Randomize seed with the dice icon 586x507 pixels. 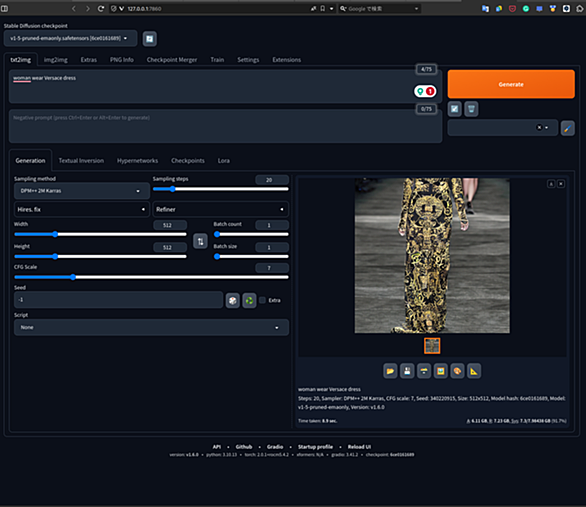232,300
